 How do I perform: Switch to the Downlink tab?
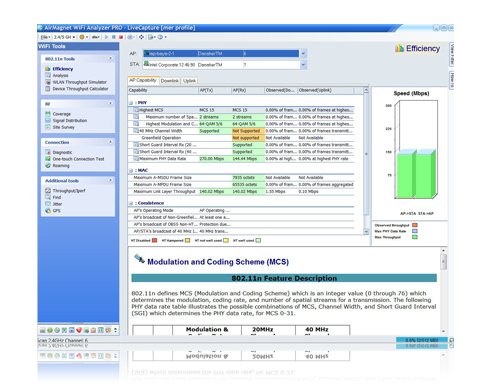[x=170, y=81]
